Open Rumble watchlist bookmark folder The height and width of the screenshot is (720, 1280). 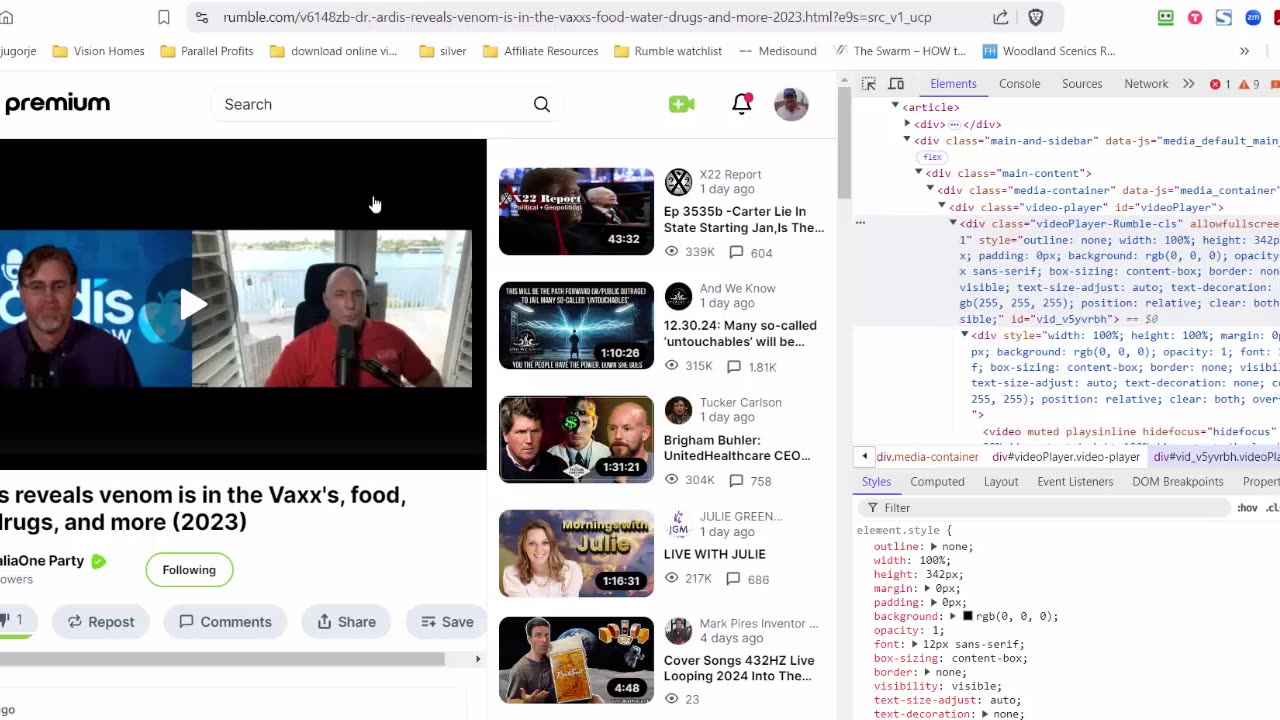tap(667, 51)
